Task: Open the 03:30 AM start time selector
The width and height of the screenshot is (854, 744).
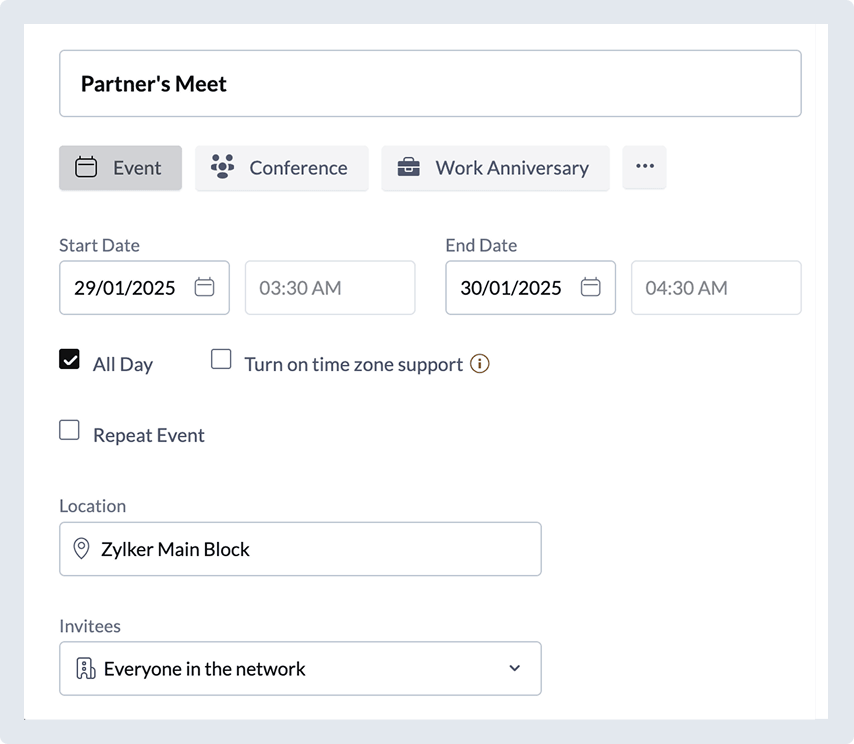Action: (329, 288)
